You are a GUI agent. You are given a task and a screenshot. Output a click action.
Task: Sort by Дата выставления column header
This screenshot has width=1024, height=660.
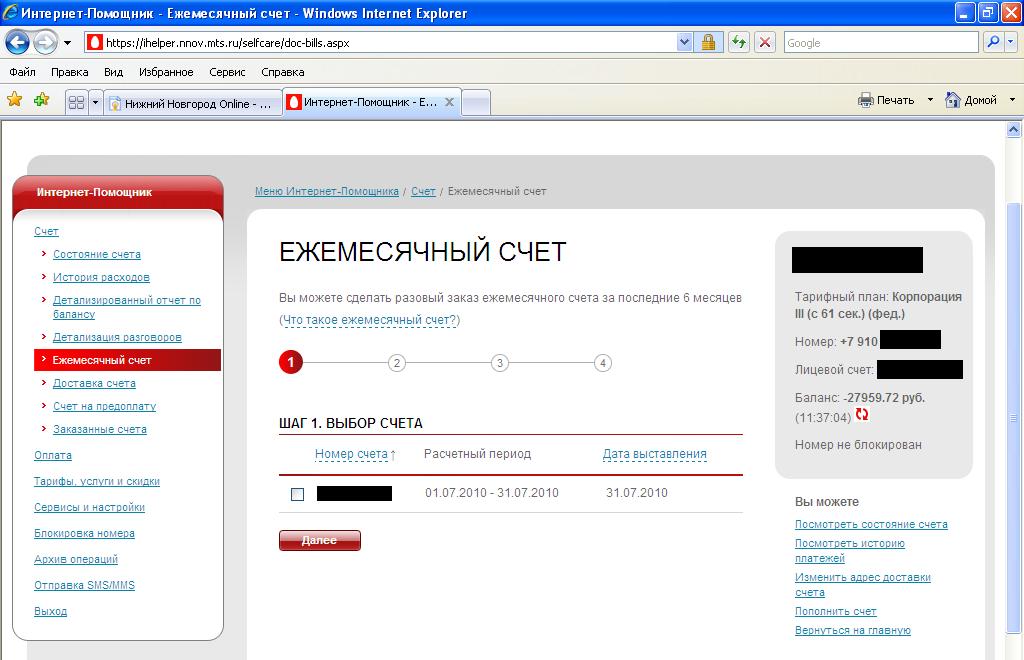tap(654, 454)
